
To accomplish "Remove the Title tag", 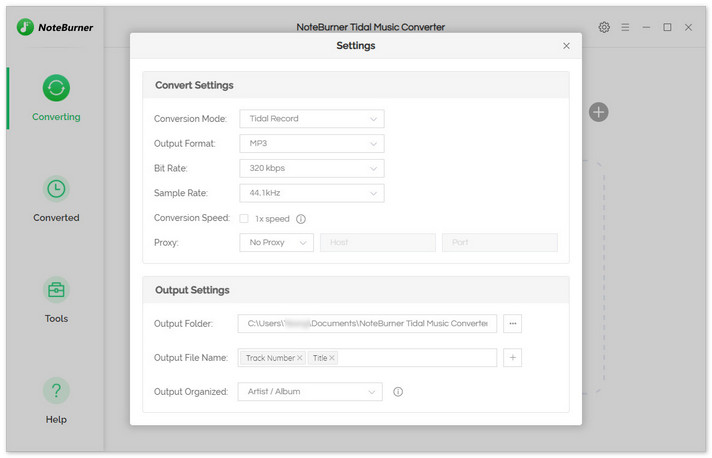I will [x=332, y=358].
